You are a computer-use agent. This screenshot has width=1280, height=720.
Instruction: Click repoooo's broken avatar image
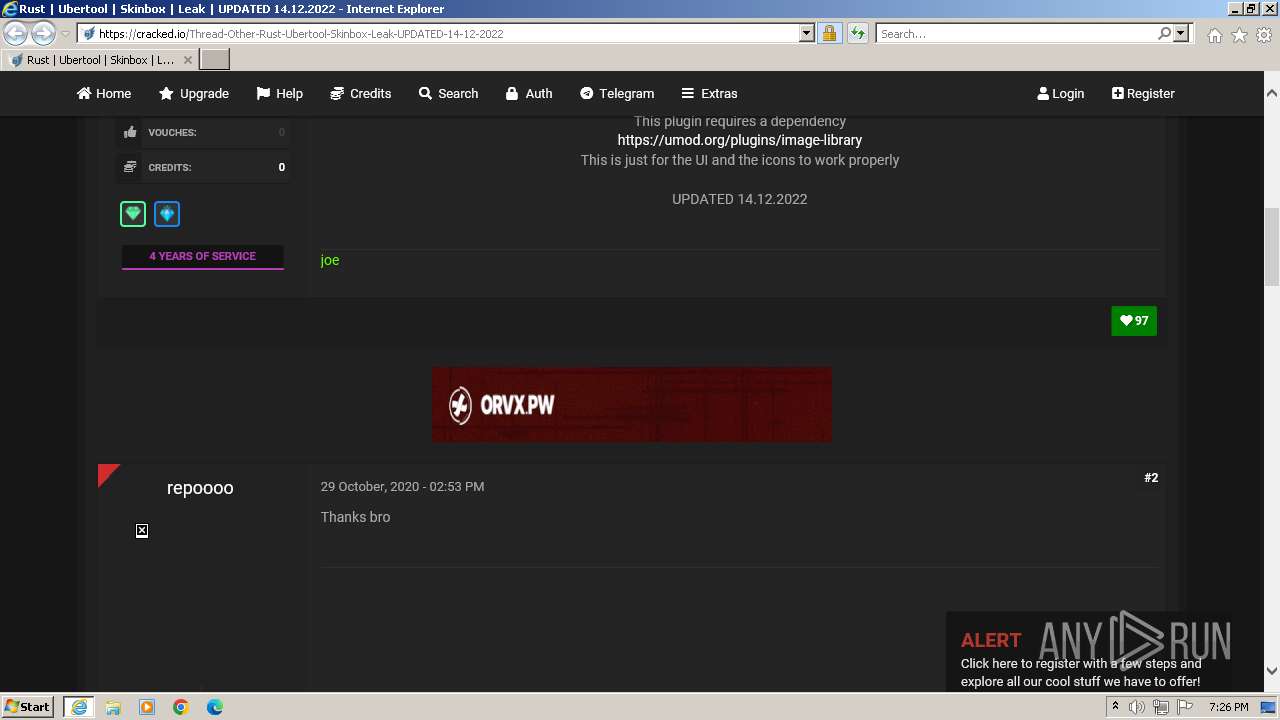coord(142,531)
